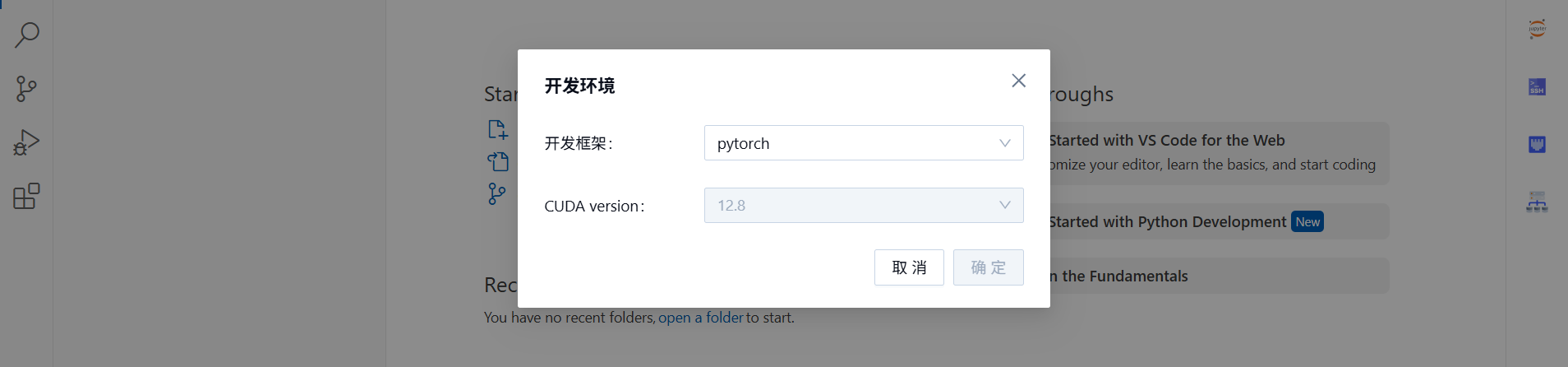
Task: Click the New File icon under Start
Action: pos(498,129)
